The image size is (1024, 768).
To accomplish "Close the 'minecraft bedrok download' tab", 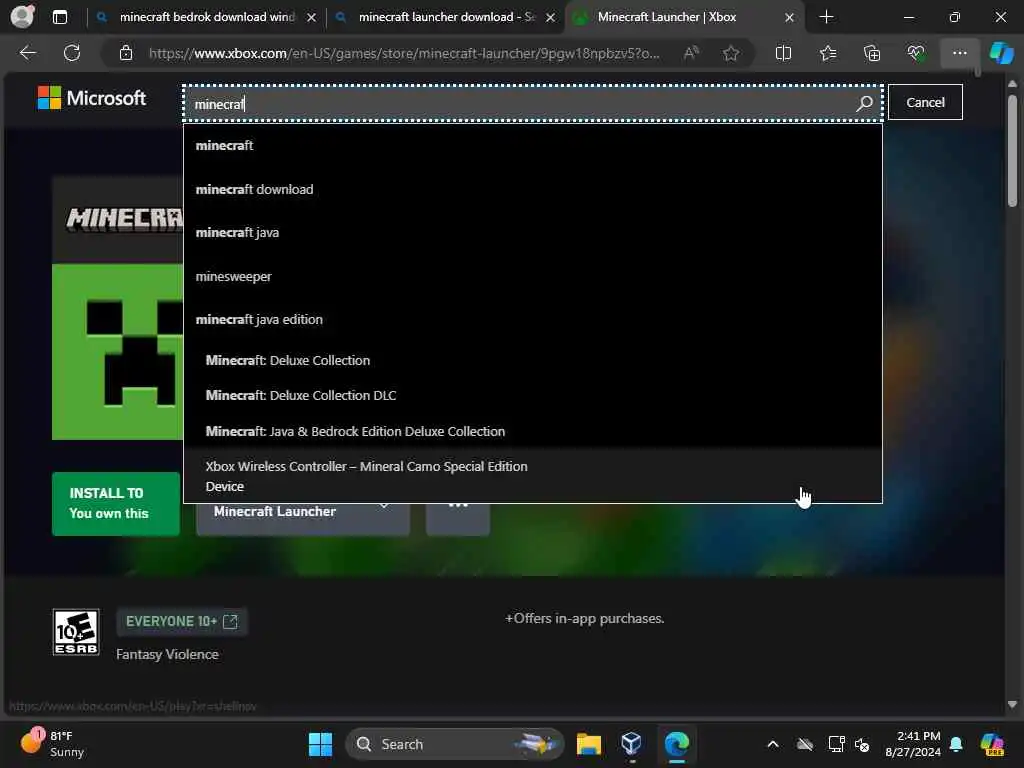I will [312, 18].
